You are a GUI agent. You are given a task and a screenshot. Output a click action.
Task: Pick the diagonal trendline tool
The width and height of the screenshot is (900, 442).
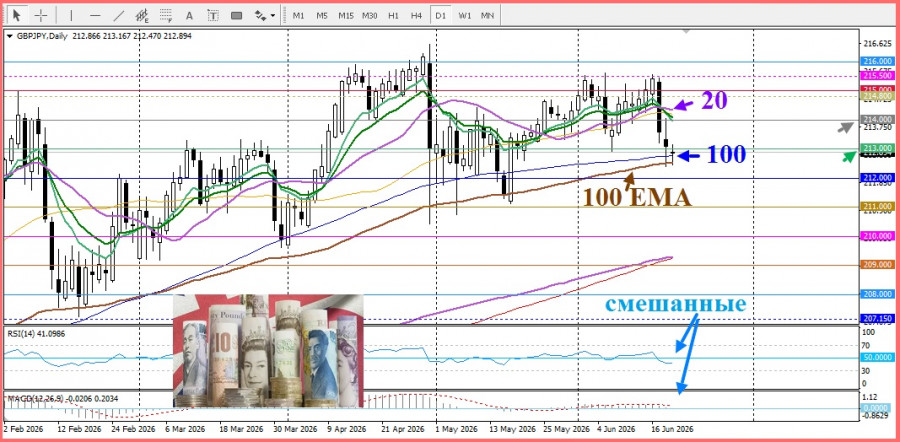point(119,15)
